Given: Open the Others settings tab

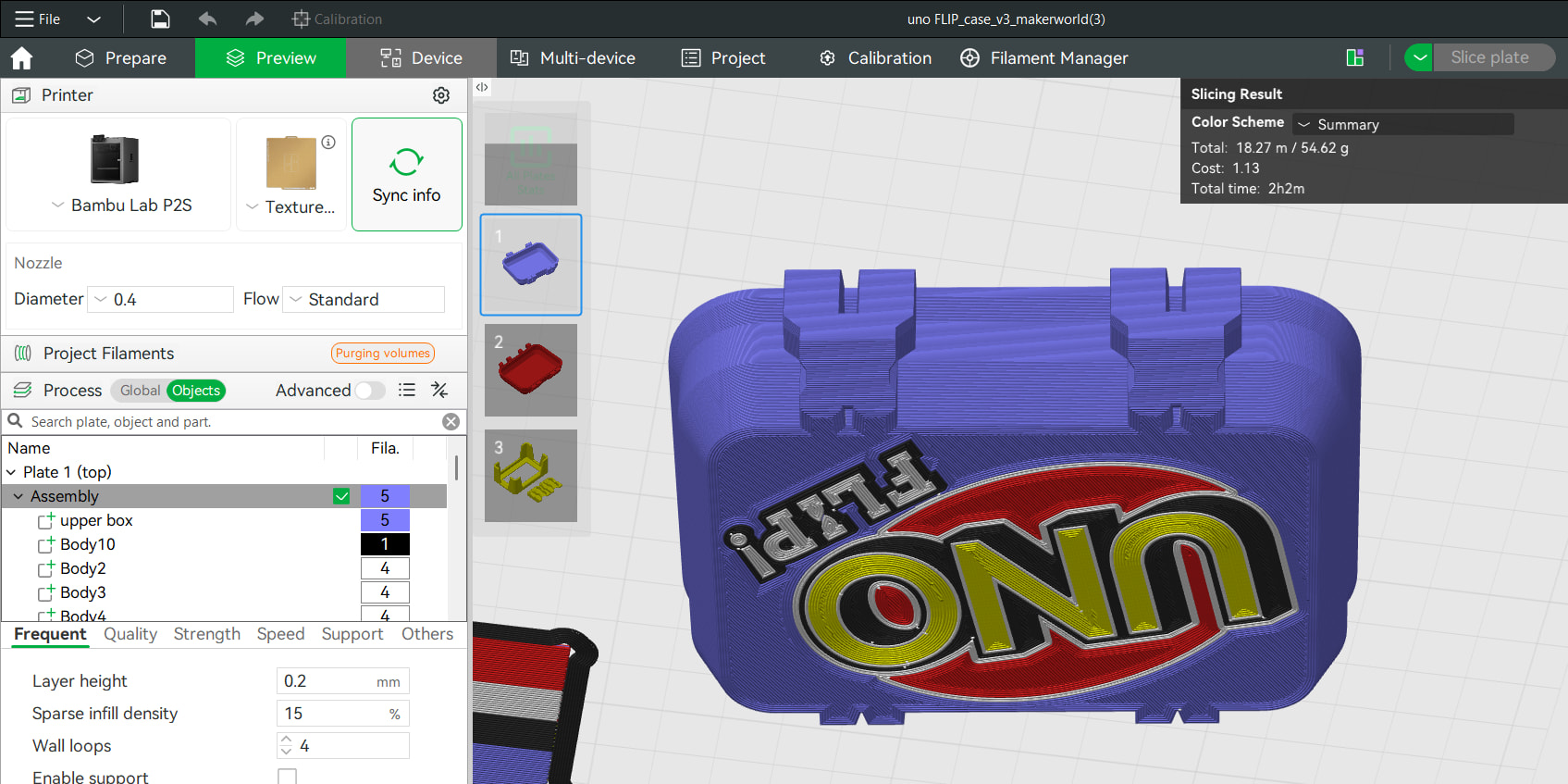Looking at the screenshot, I should (x=427, y=634).
